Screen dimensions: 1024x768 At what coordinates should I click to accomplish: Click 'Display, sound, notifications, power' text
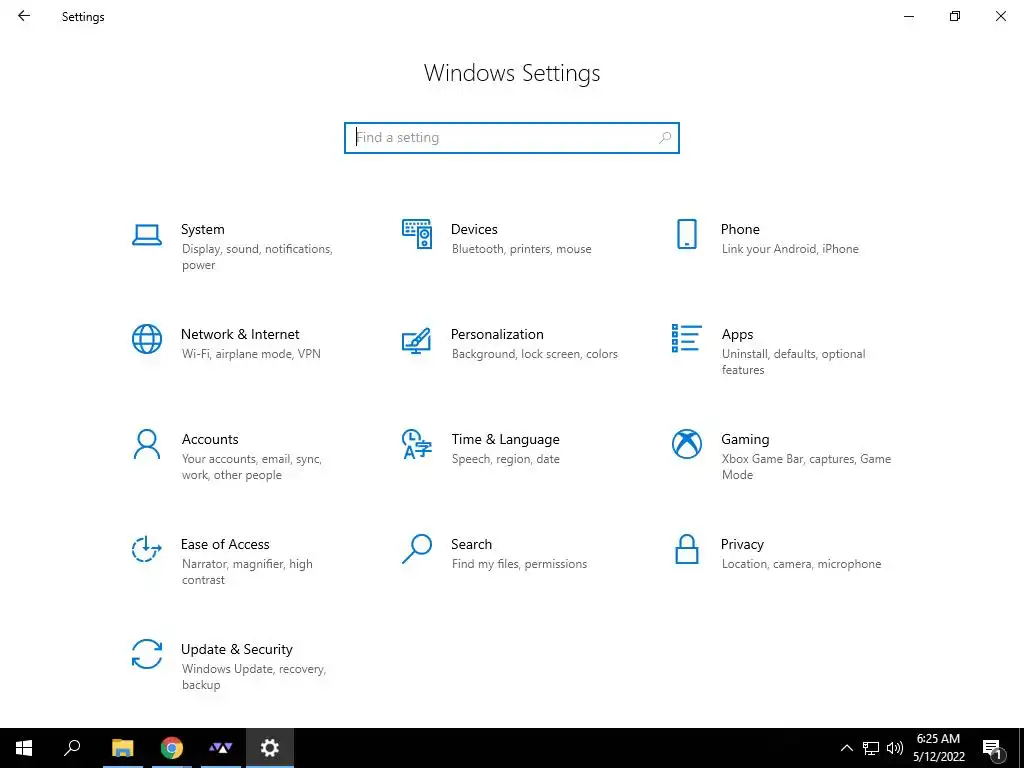257,257
